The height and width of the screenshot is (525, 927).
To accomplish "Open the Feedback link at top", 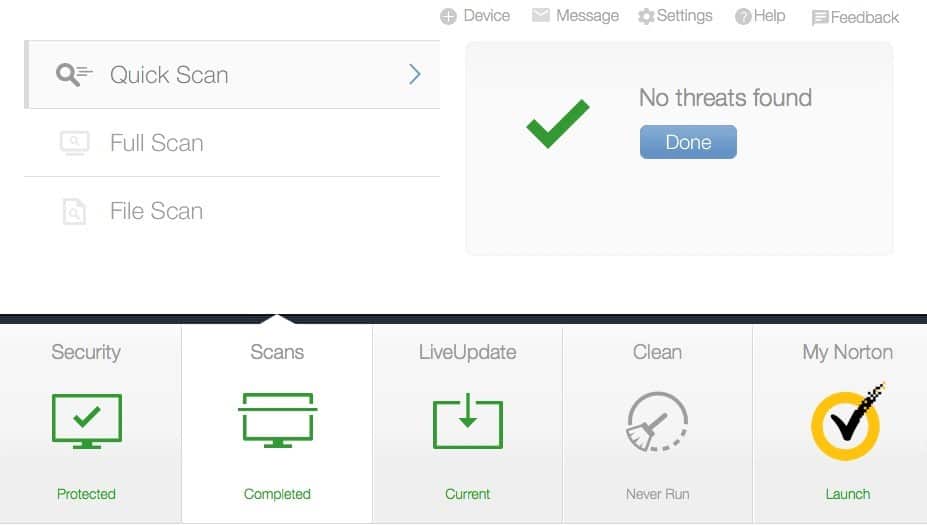I will 865,18.
